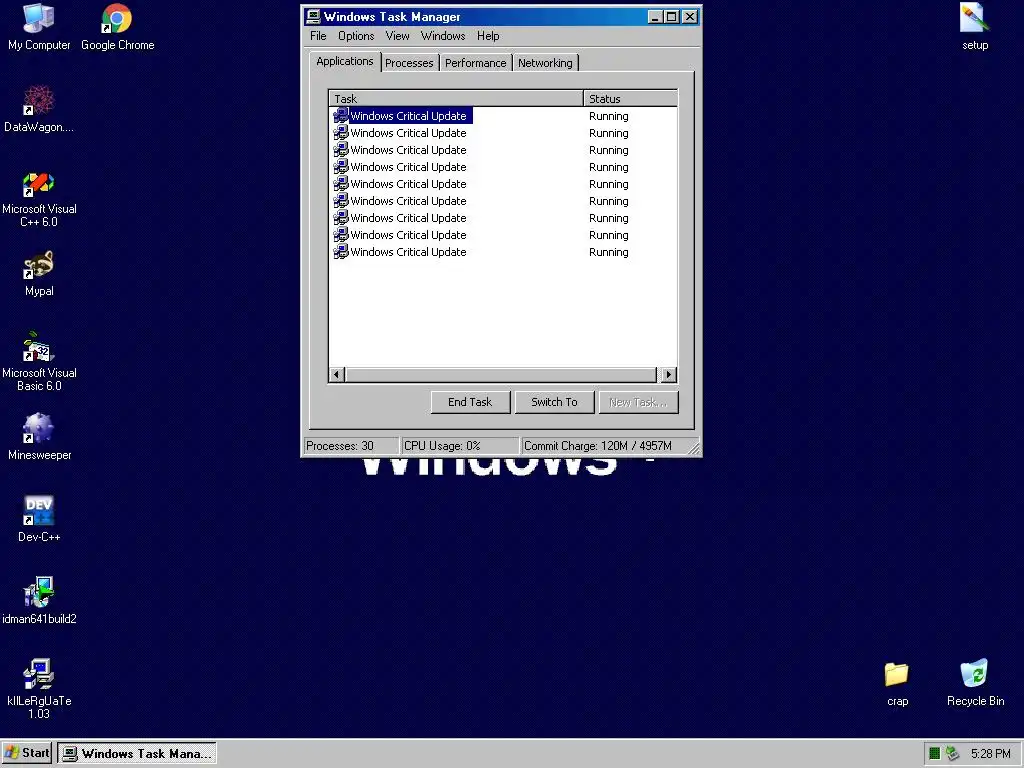Select Microsoft Visual Basic 6.0 shortcut

pos(39,361)
